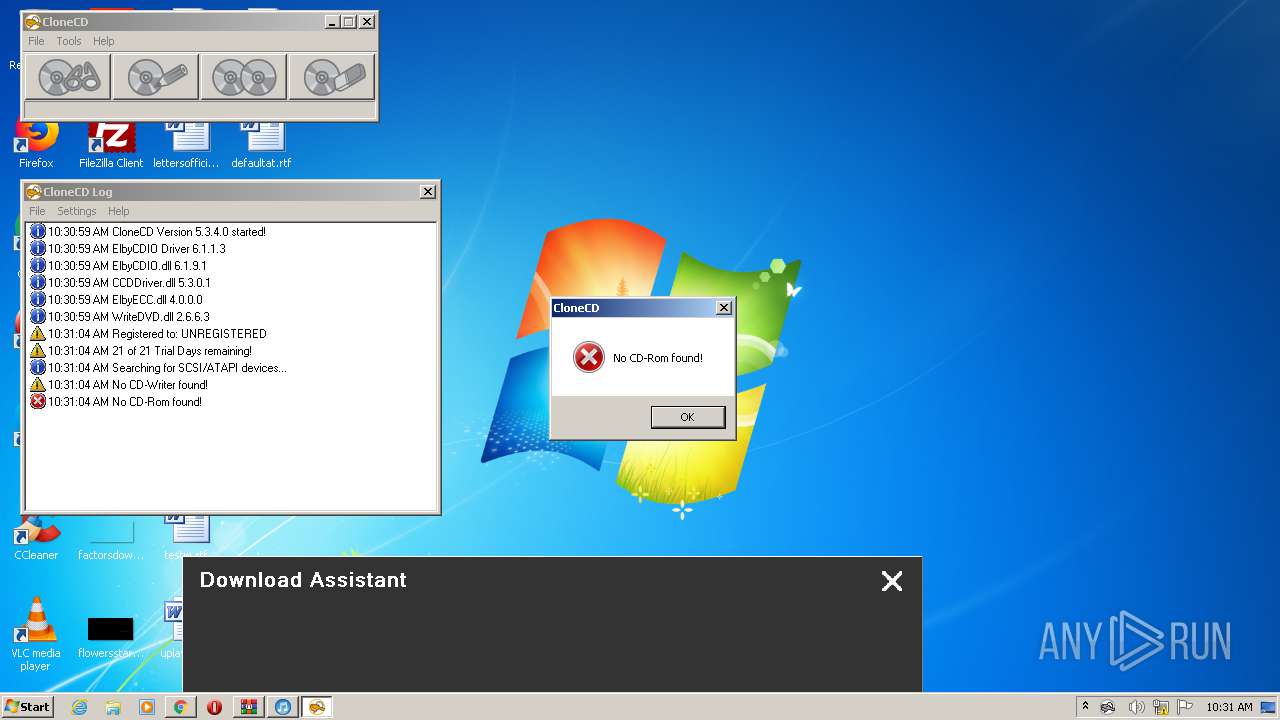The width and height of the screenshot is (1280, 720).
Task: Select log line 'CloneCD Version 5.3.4.0 started!'
Action: point(148,232)
